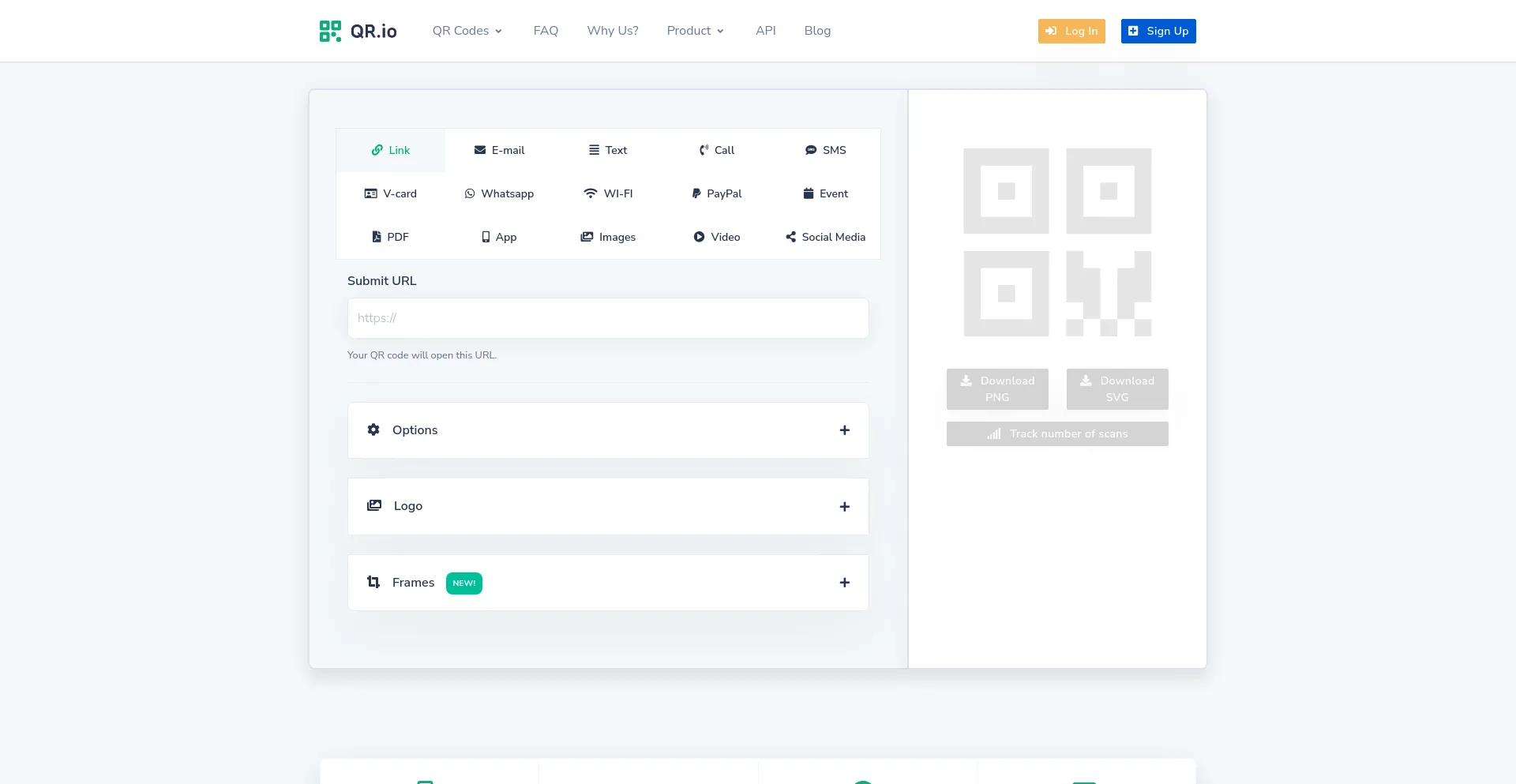Image resolution: width=1516 pixels, height=784 pixels.
Task: Go to the API page
Action: pos(766,31)
